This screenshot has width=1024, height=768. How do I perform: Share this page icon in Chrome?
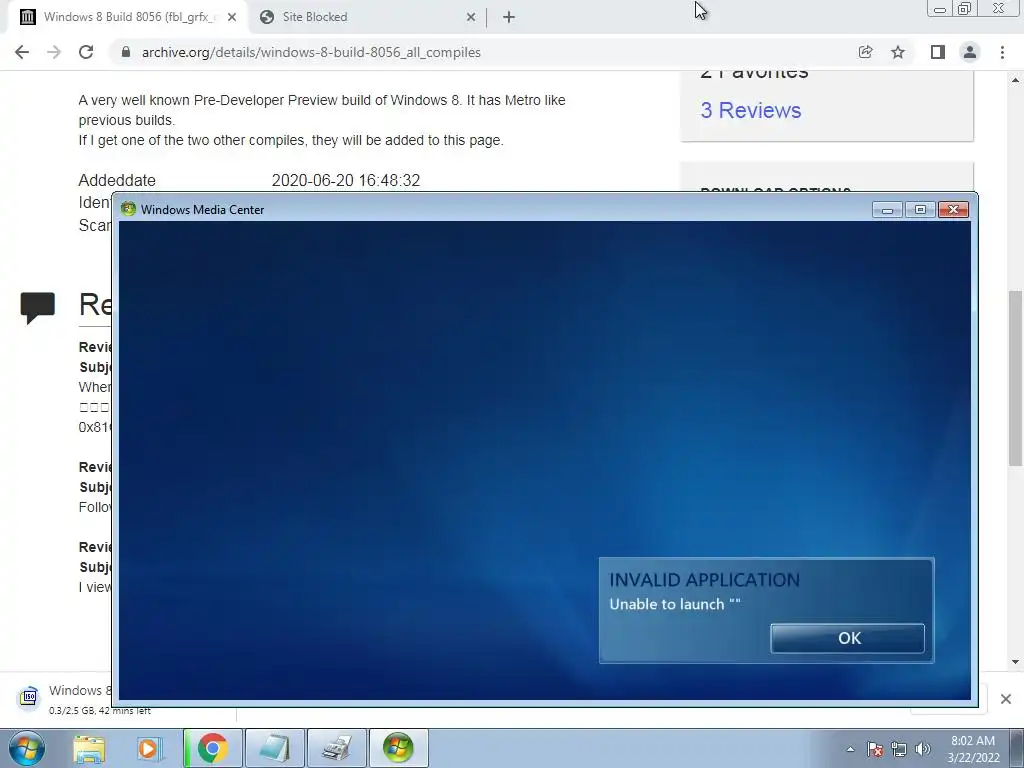tap(865, 52)
